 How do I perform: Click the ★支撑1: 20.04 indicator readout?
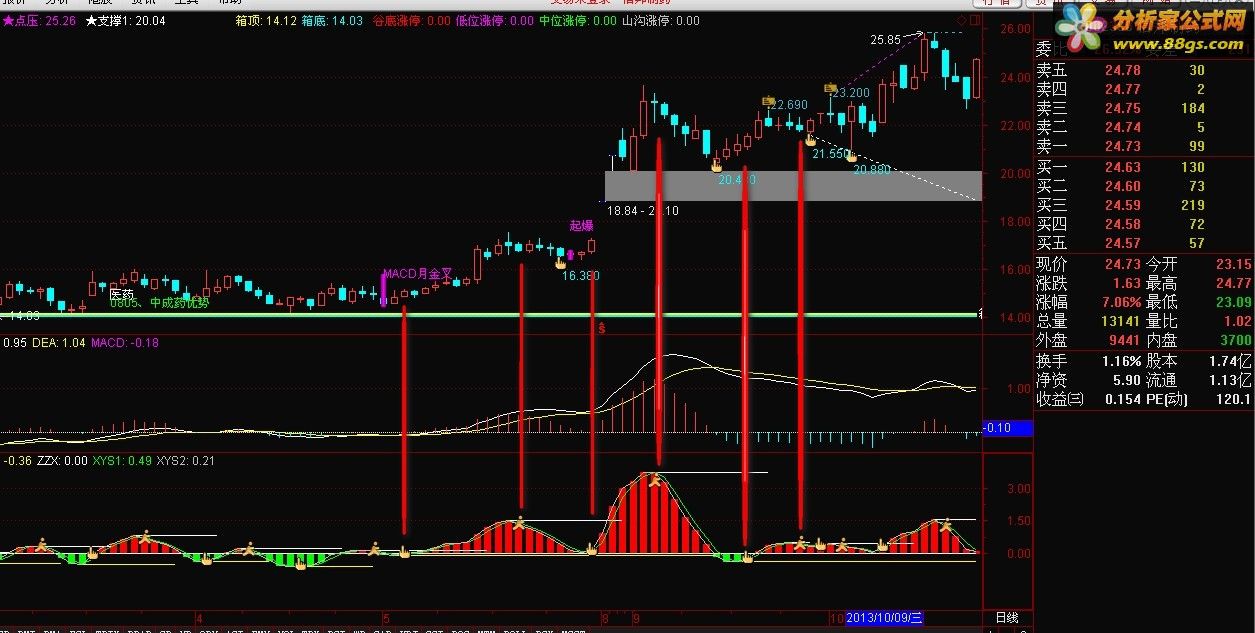[126, 20]
